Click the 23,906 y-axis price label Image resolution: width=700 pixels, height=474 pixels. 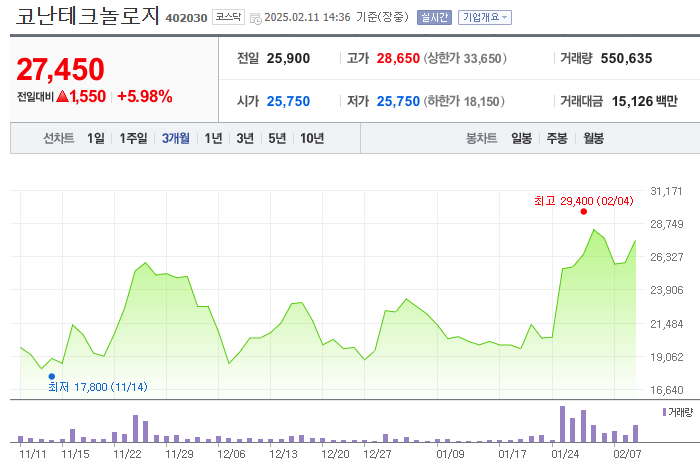(667, 291)
